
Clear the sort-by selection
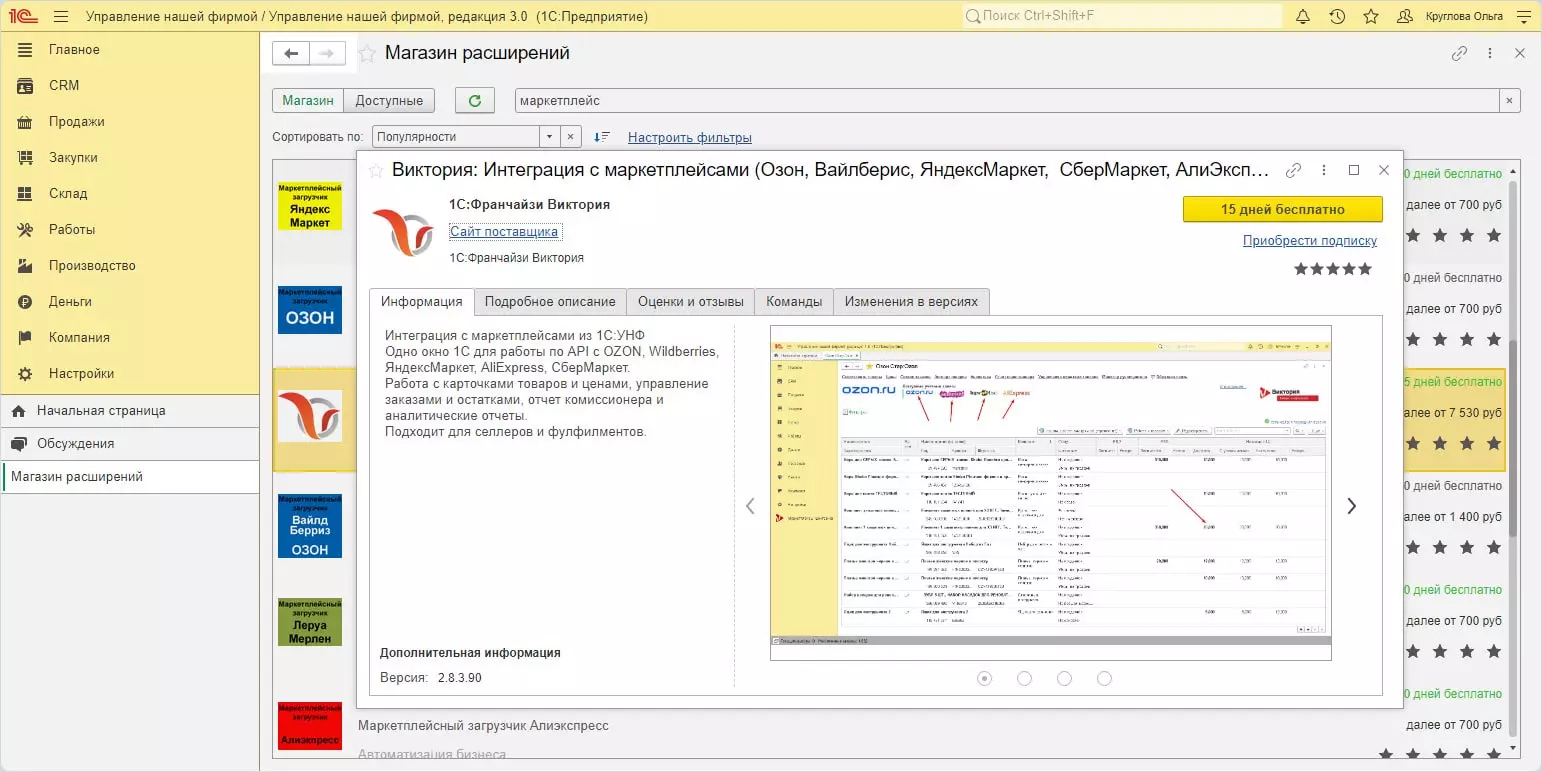click(570, 137)
